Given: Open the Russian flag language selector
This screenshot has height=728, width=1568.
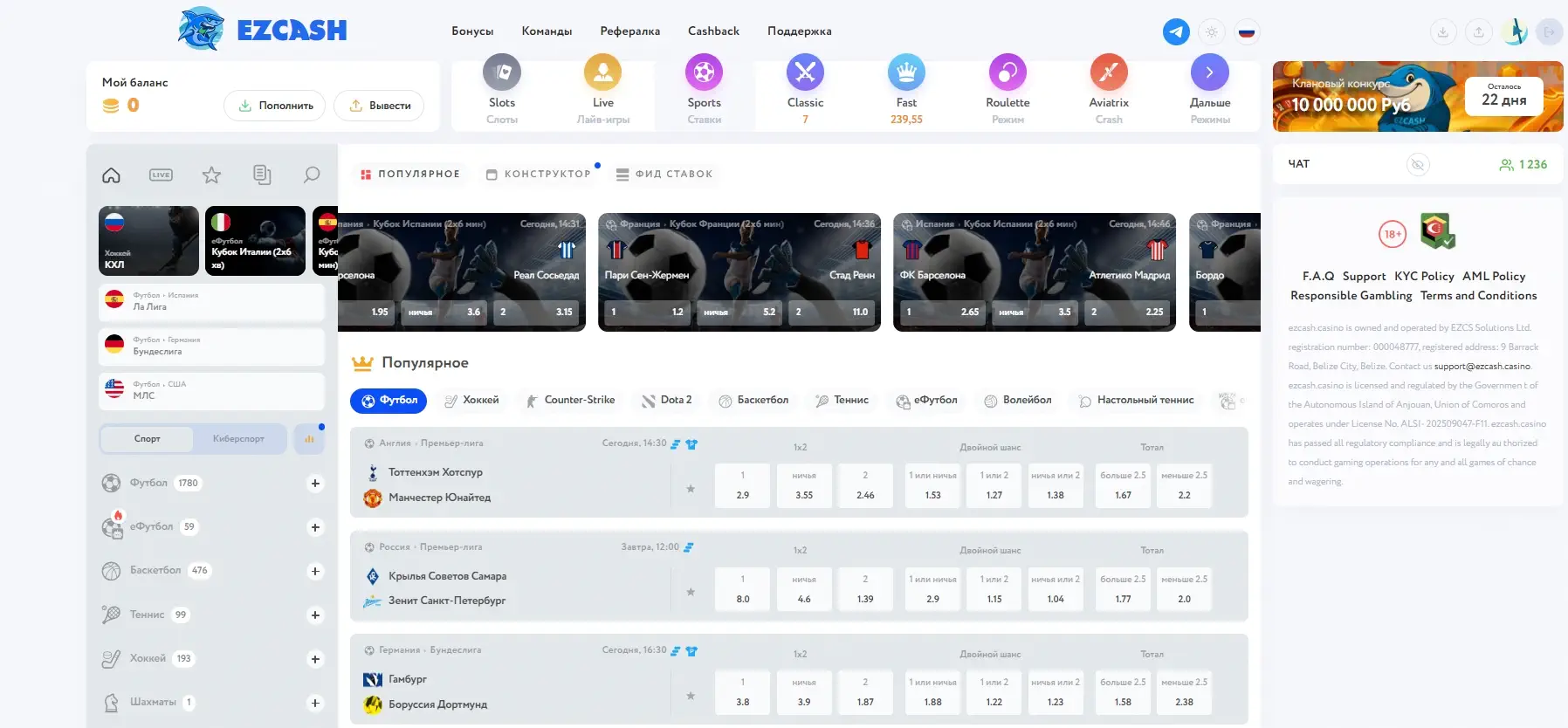Looking at the screenshot, I should click(x=1247, y=32).
